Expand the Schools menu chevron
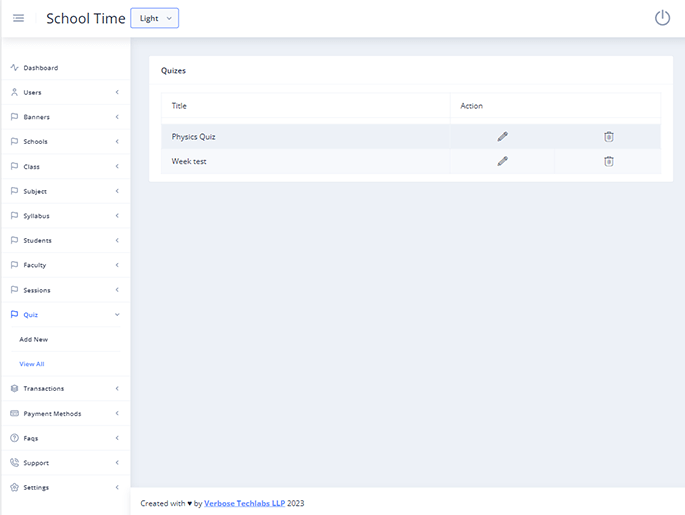This screenshot has height=515, width=685. [117, 142]
